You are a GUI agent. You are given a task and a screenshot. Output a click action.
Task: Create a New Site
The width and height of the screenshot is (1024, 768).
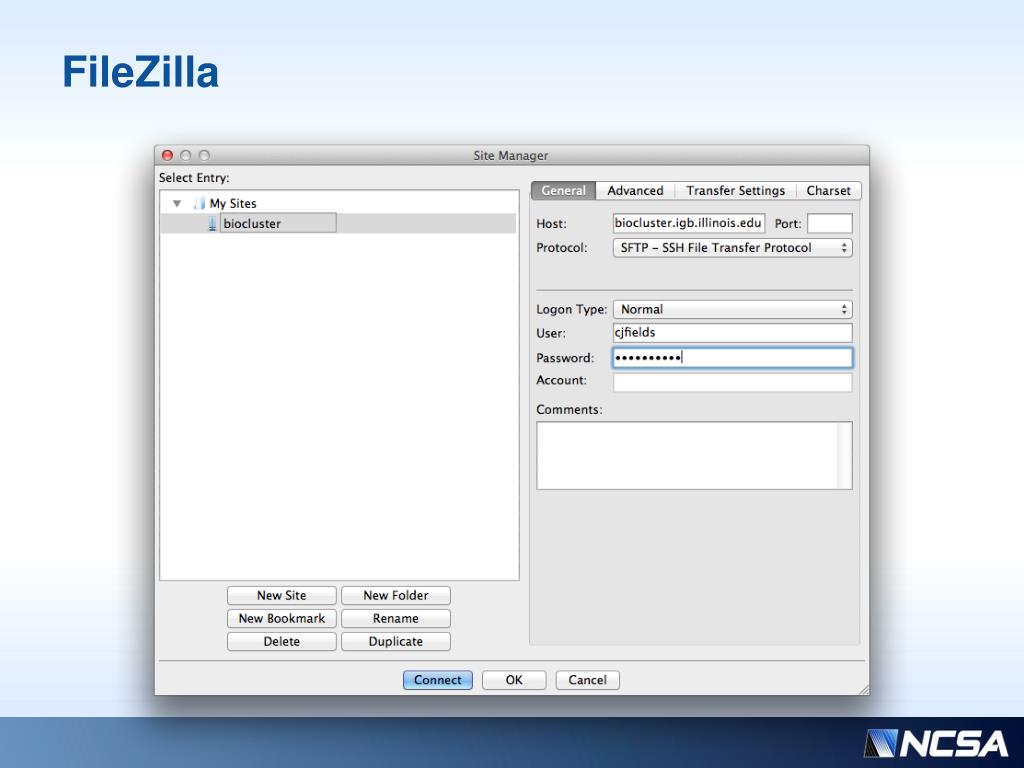281,596
